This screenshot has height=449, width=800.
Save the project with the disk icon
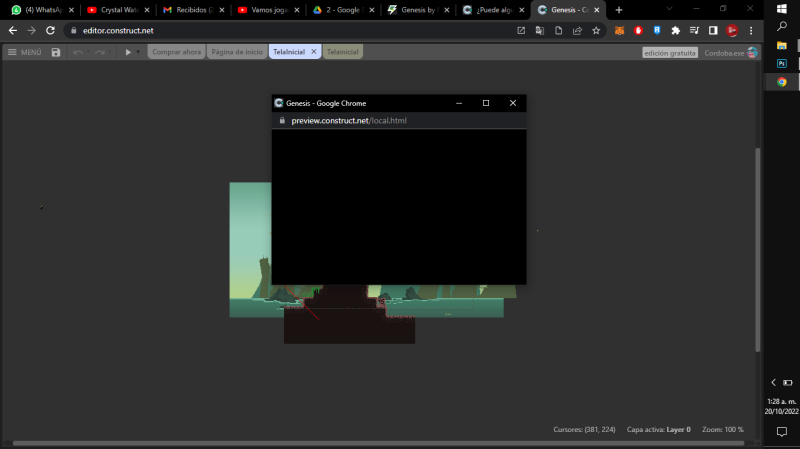tap(56, 52)
